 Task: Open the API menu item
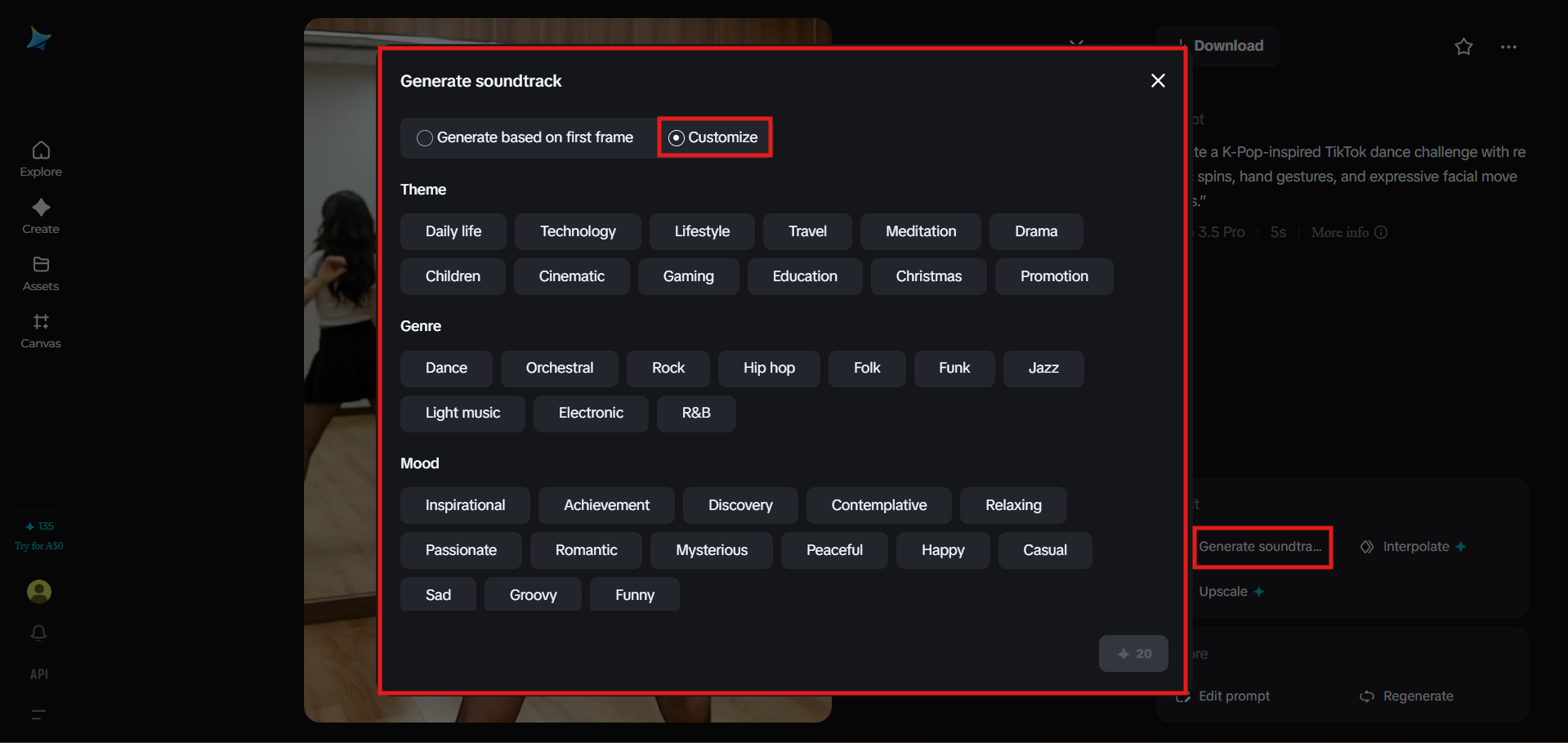[x=39, y=674]
